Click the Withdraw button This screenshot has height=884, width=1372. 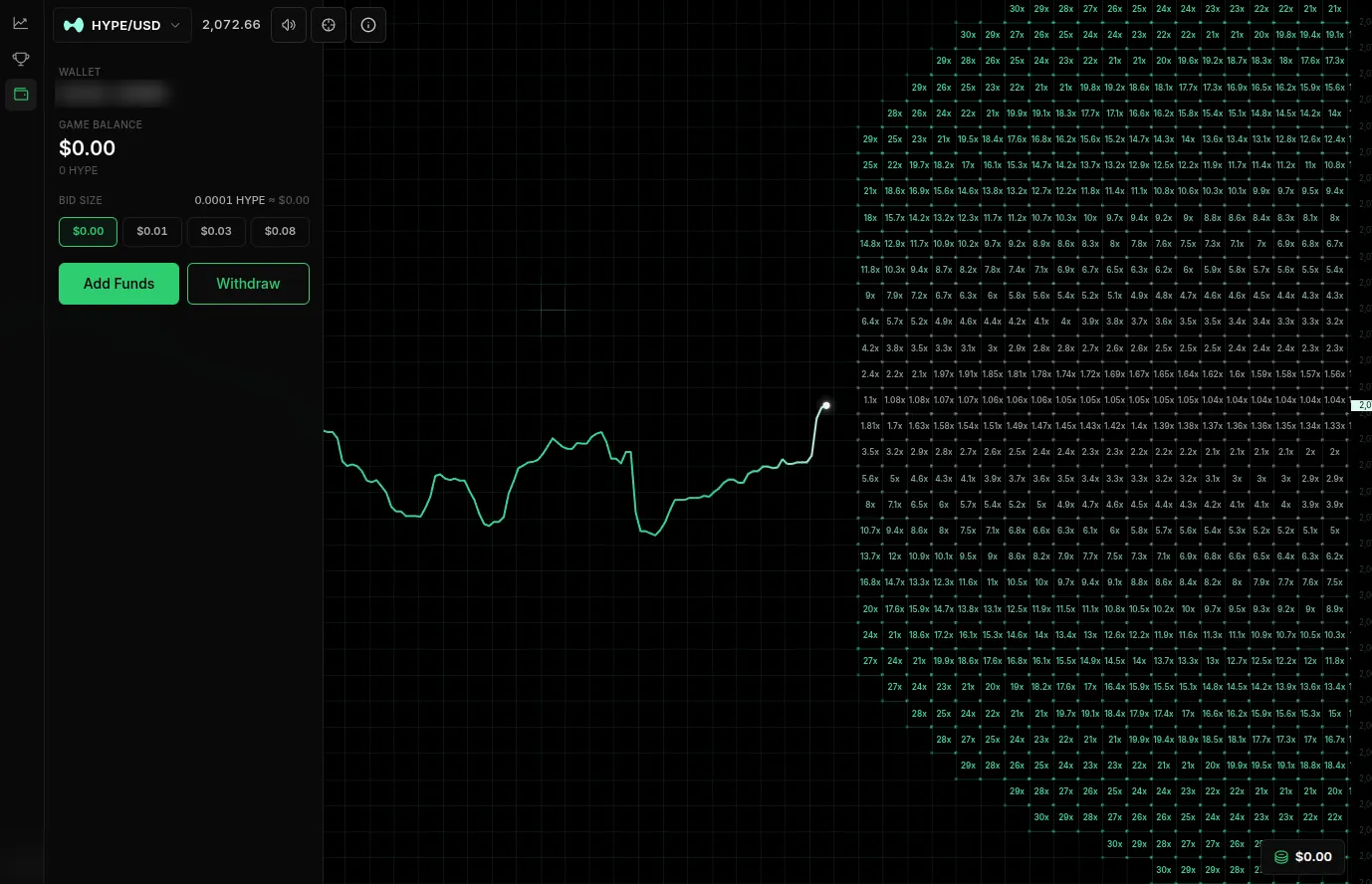(x=249, y=284)
